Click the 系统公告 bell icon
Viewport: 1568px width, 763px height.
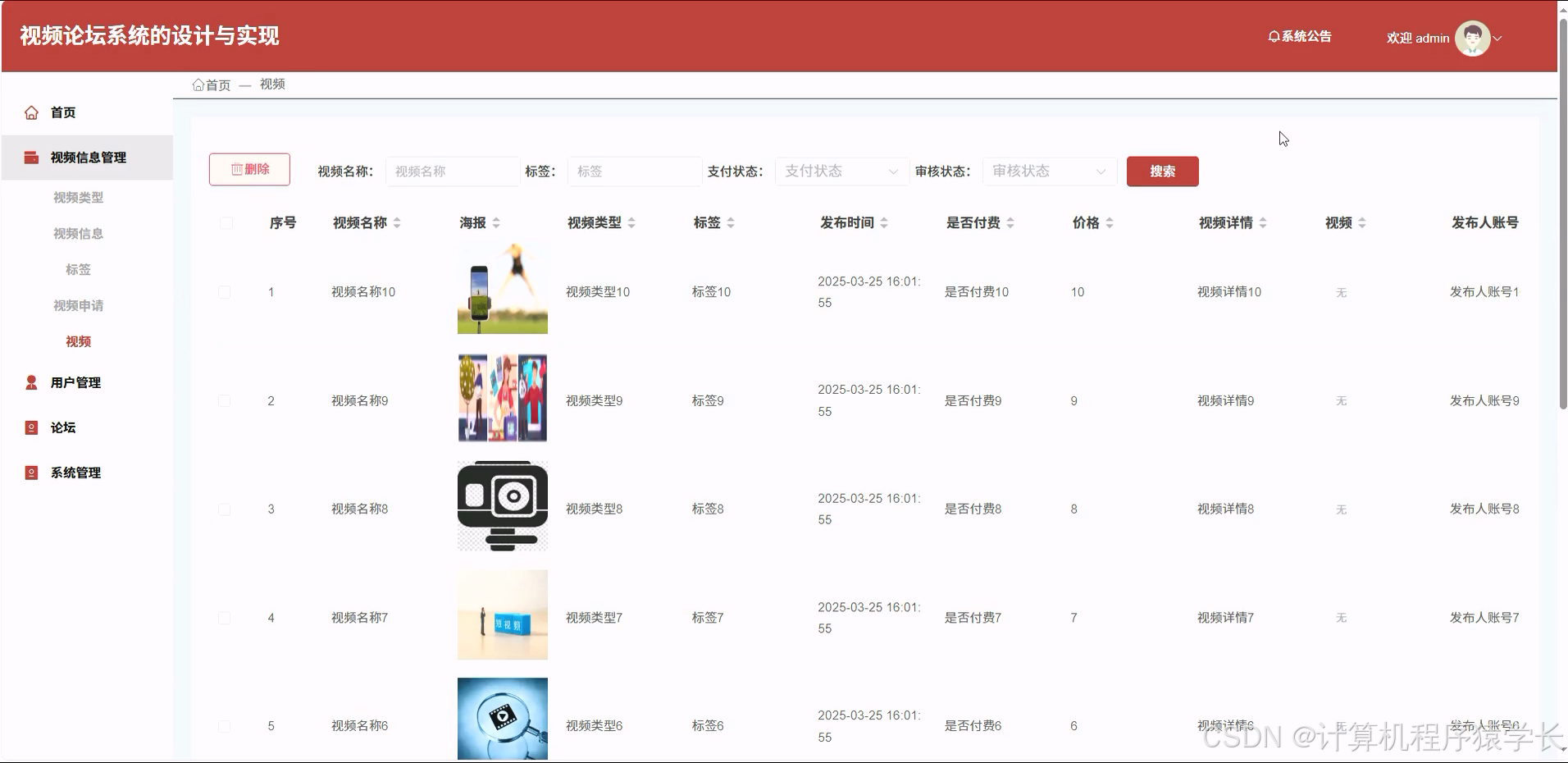tap(1274, 37)
